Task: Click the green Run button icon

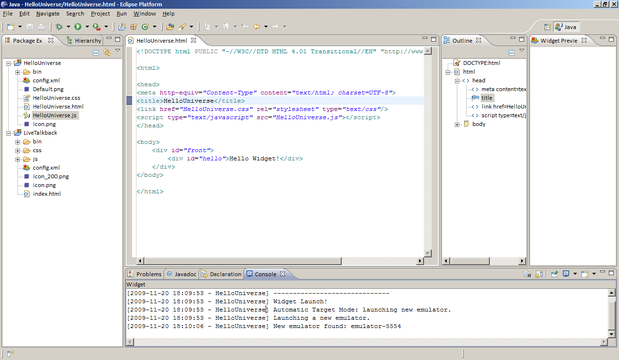Action: click(78, 27)
